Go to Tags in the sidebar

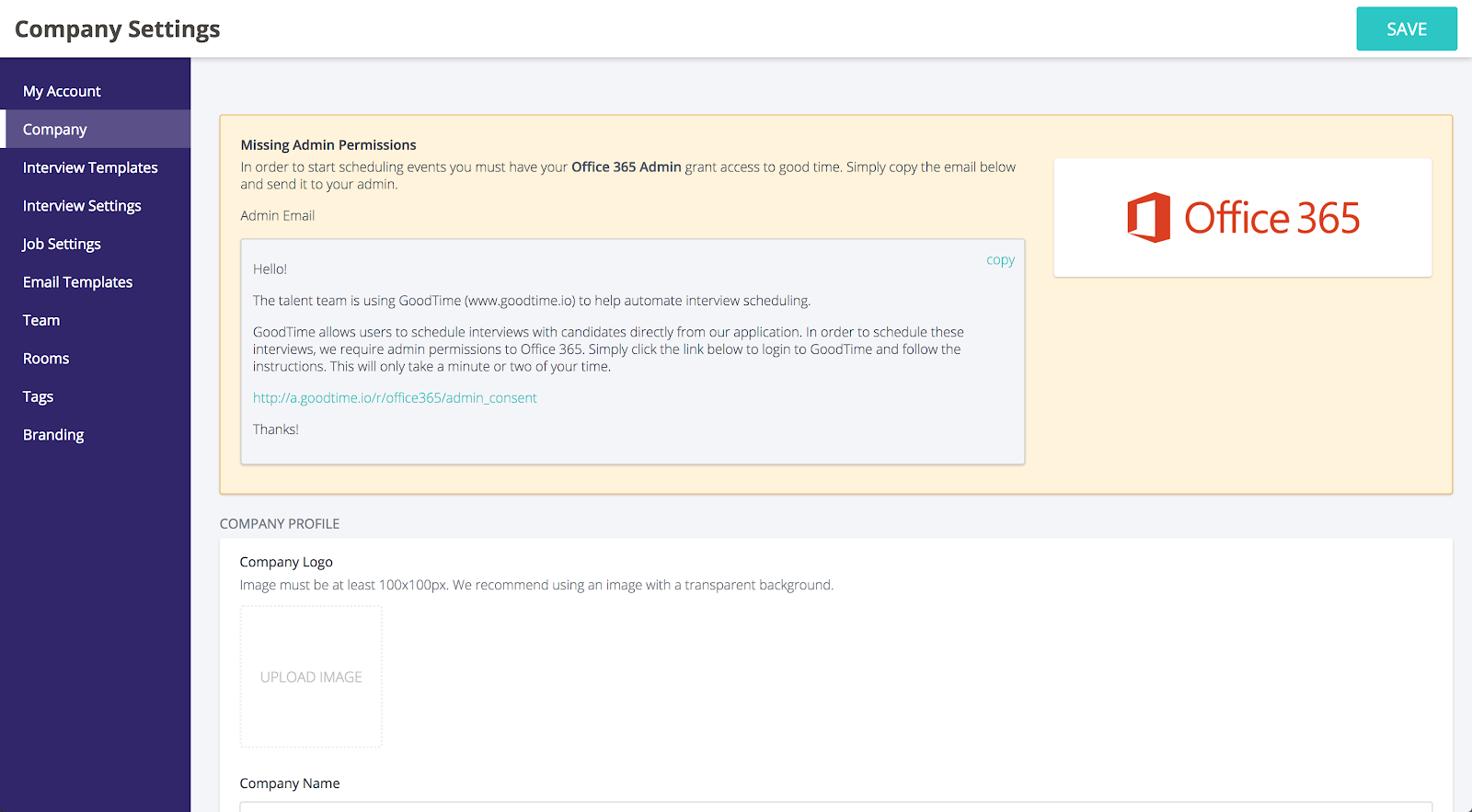pyautogui.click(x=38, y=396)
